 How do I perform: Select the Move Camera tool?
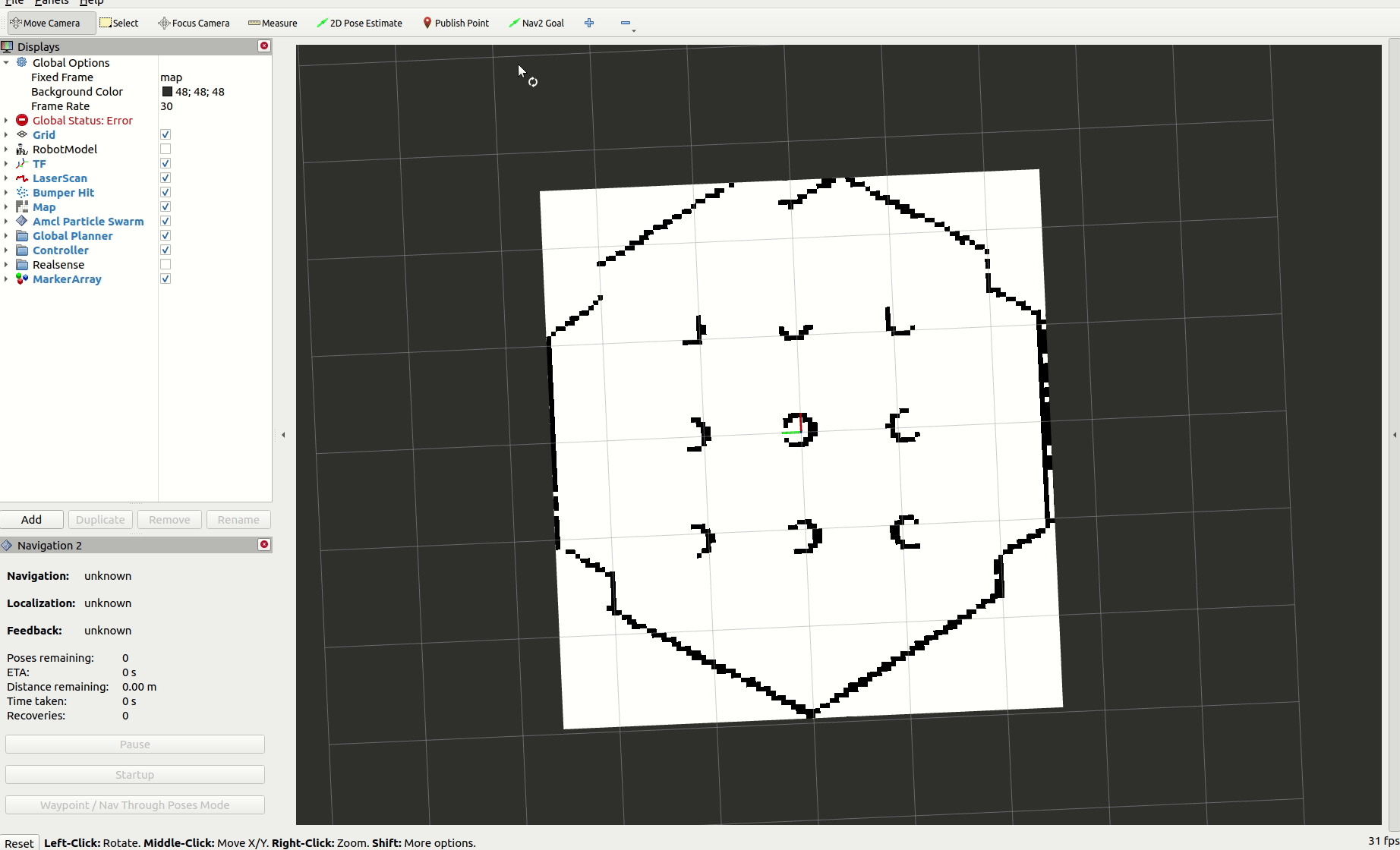[51, 23]
